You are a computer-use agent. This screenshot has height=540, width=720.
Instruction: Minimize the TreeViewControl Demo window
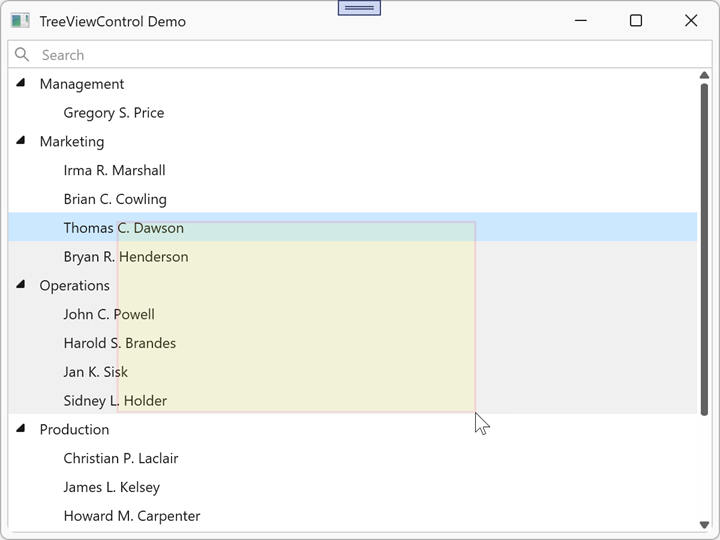click(581, 21)
